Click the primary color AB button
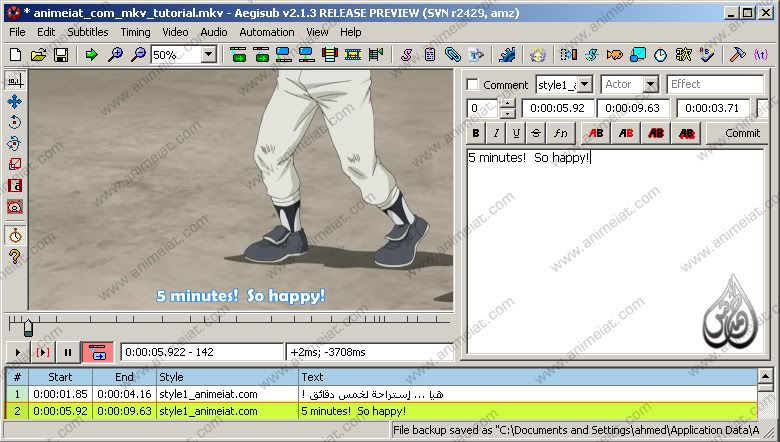The image size is (780, 442). tap(596, 133)
